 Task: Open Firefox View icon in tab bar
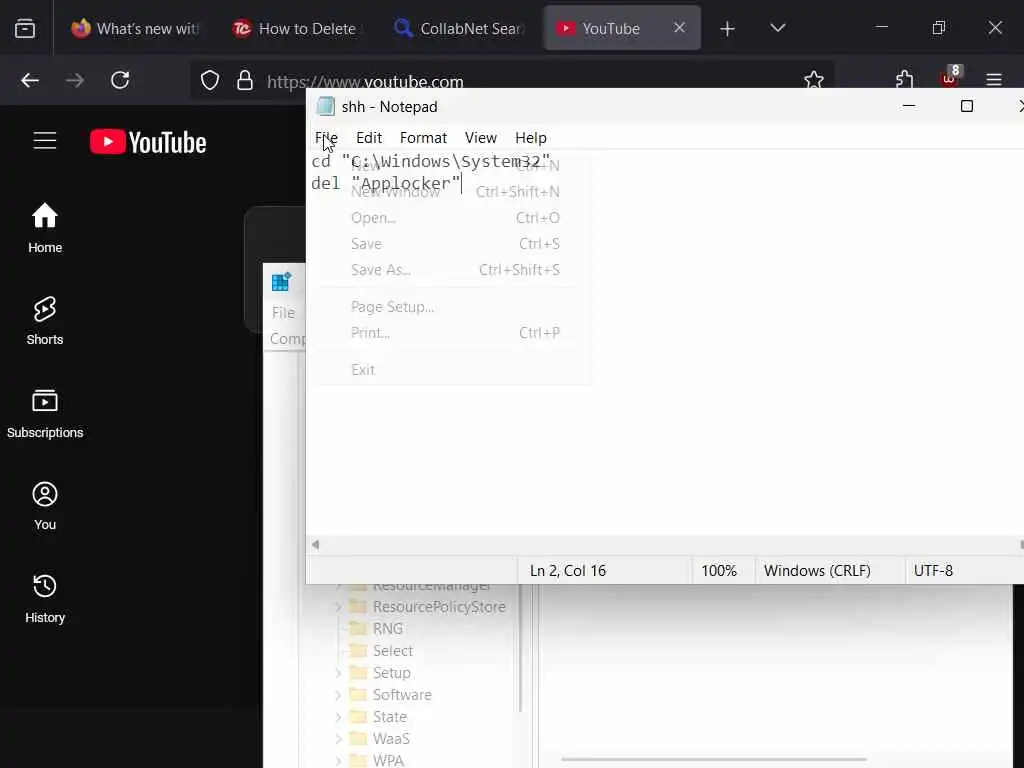(x=25, y=28)
